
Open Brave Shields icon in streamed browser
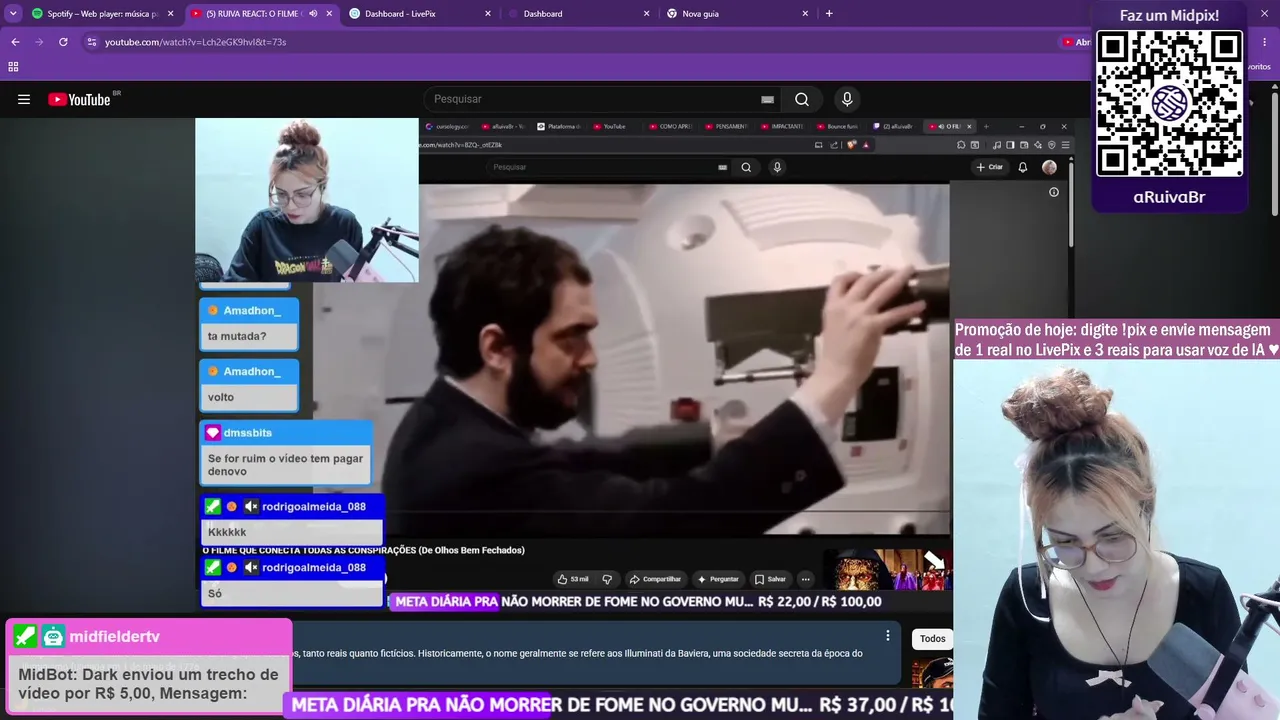(x=852, y=145)
